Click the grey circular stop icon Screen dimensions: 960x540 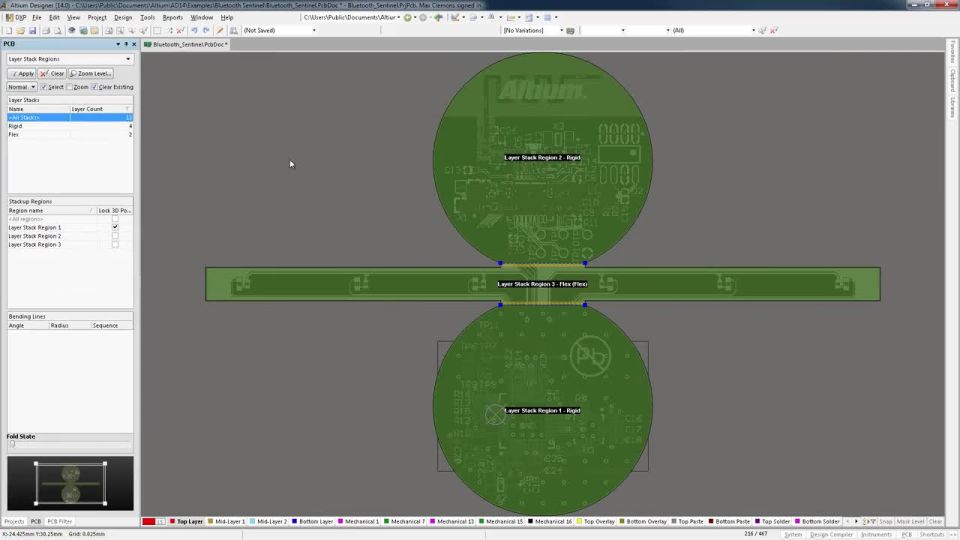423,17
